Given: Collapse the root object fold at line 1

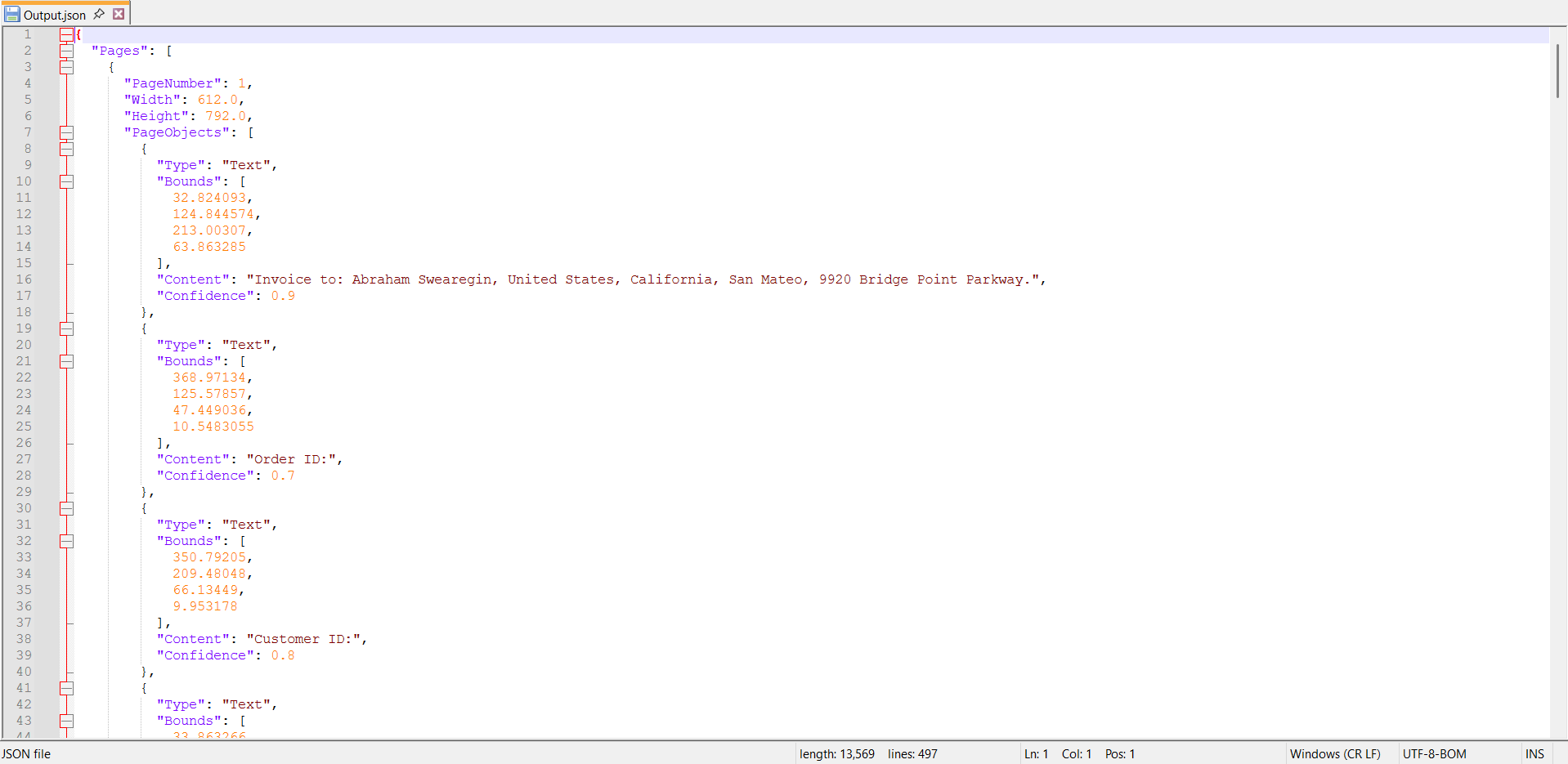Looking at the screenshot, I should [x=66, y=34].
